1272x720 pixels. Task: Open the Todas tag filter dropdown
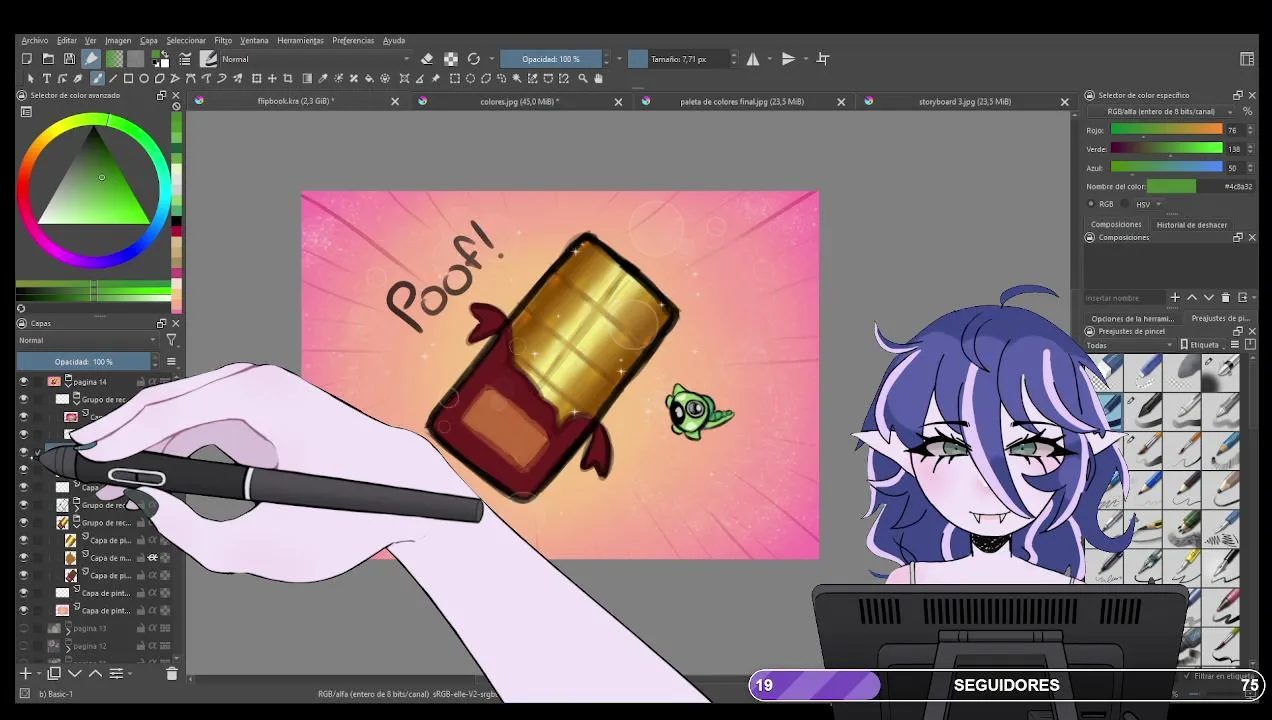pyautogui.click(x=1130, y=345)
